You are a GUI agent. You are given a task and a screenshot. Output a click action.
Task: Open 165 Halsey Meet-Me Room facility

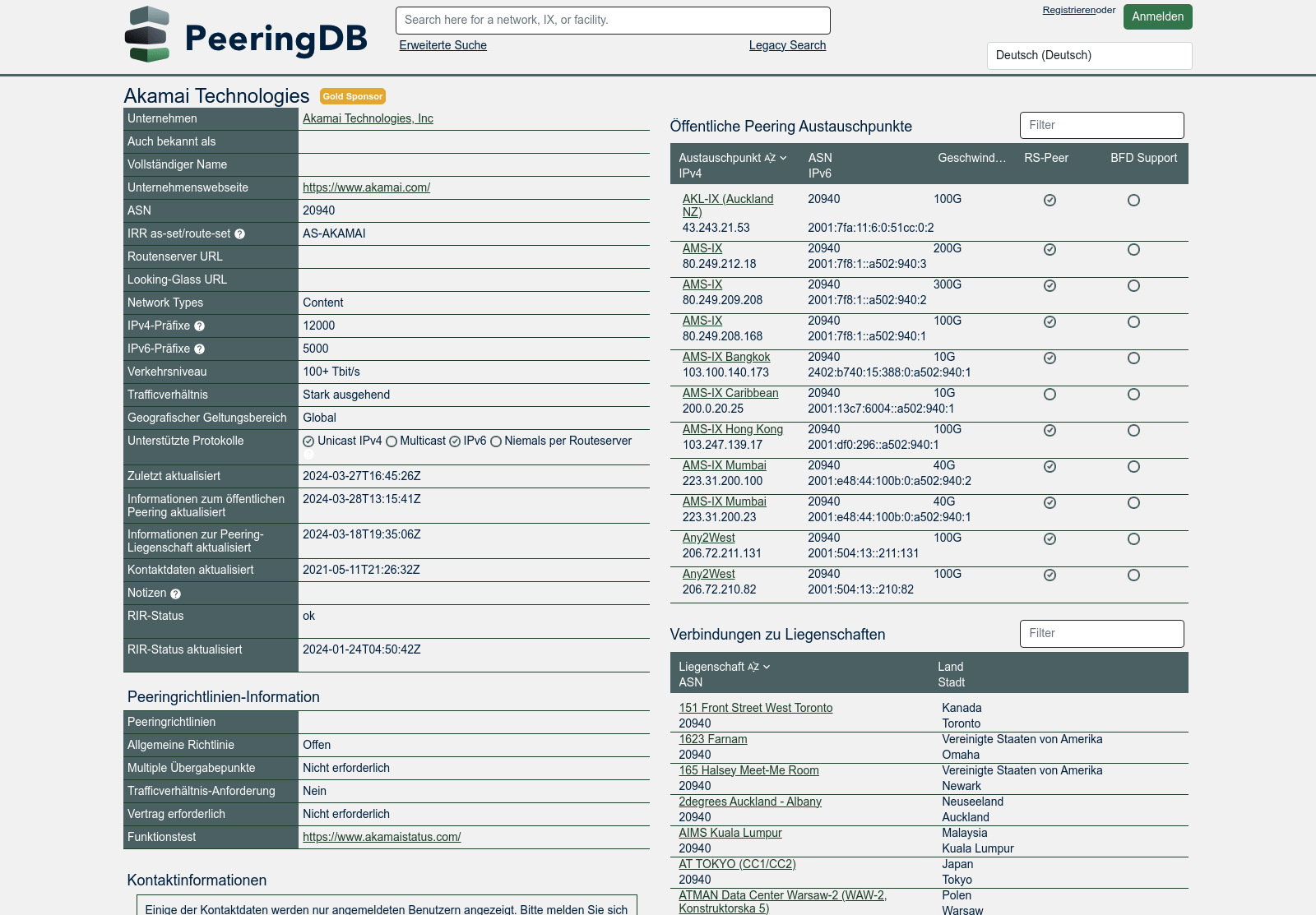tap(748, 770)
